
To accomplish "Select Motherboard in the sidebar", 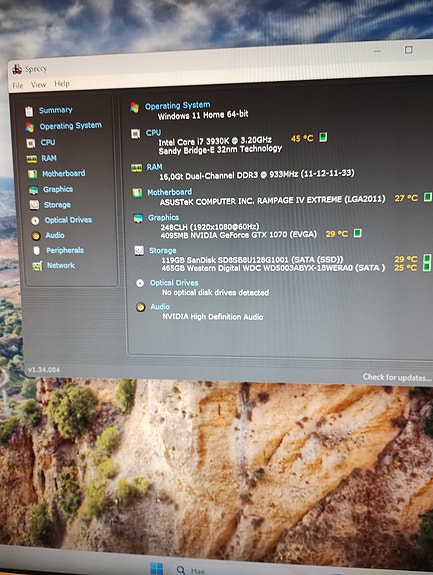I will [x=64, y=173].
